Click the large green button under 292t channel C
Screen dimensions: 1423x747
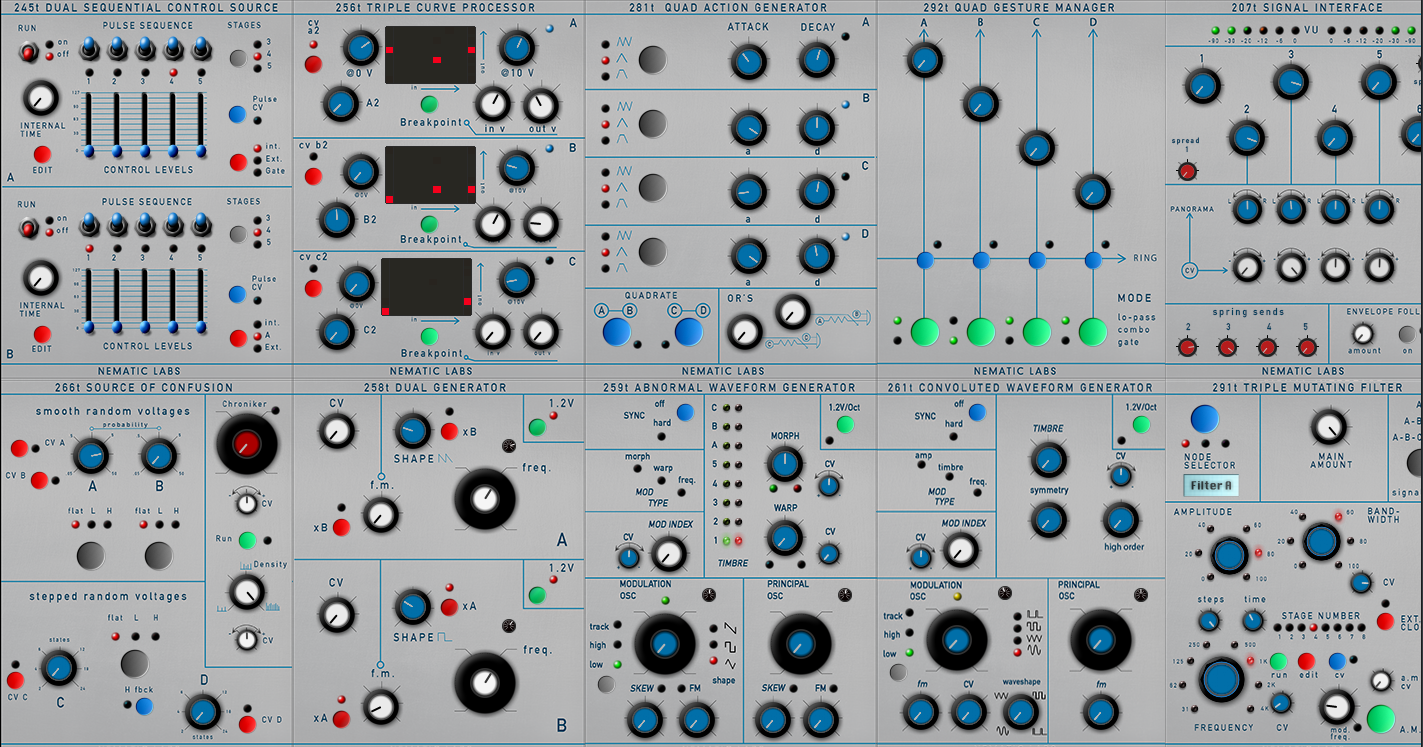tap(1037, 330)
